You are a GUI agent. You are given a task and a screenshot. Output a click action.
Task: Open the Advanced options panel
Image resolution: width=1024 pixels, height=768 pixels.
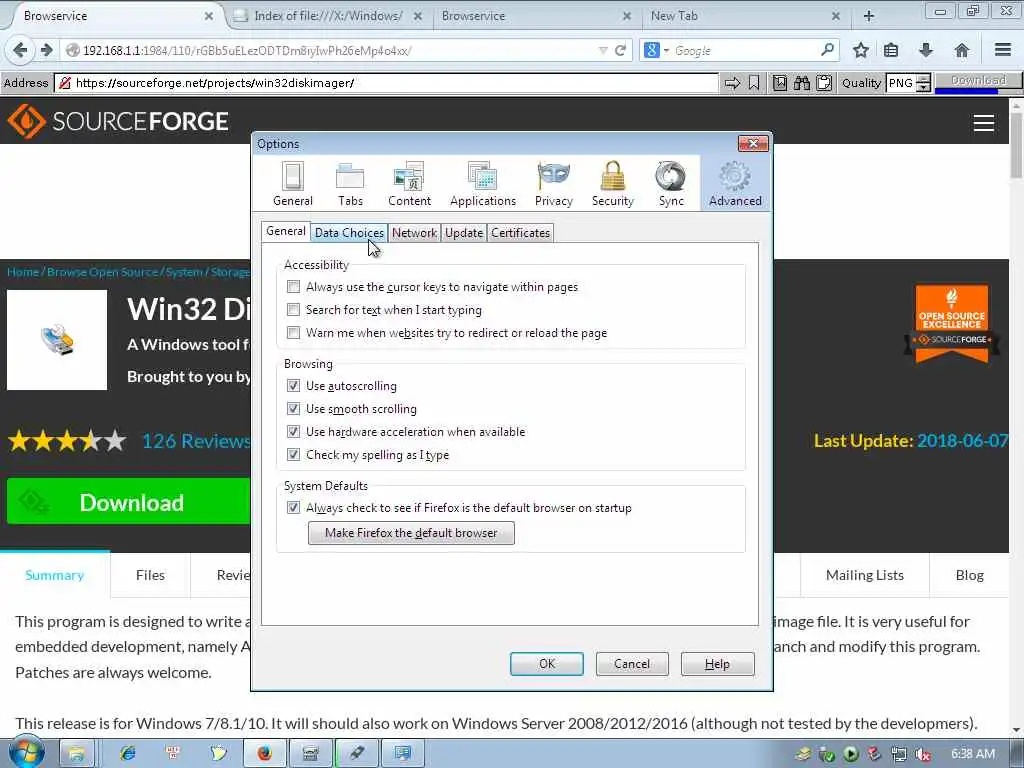click(735, 184)
